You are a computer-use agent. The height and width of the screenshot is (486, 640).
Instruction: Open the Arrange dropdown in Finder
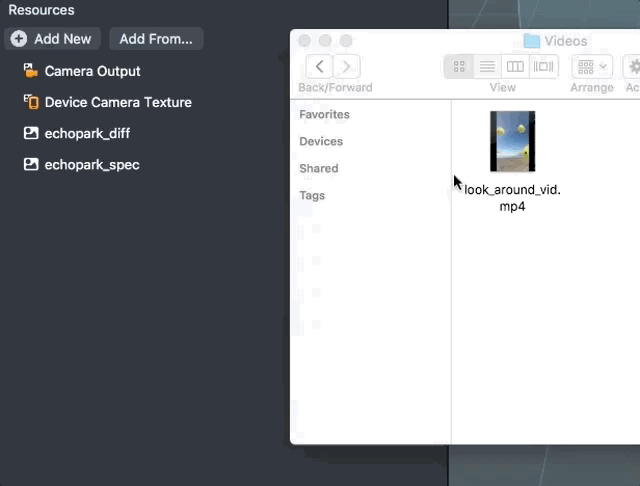pyautogui.click(x=592, y=66)
